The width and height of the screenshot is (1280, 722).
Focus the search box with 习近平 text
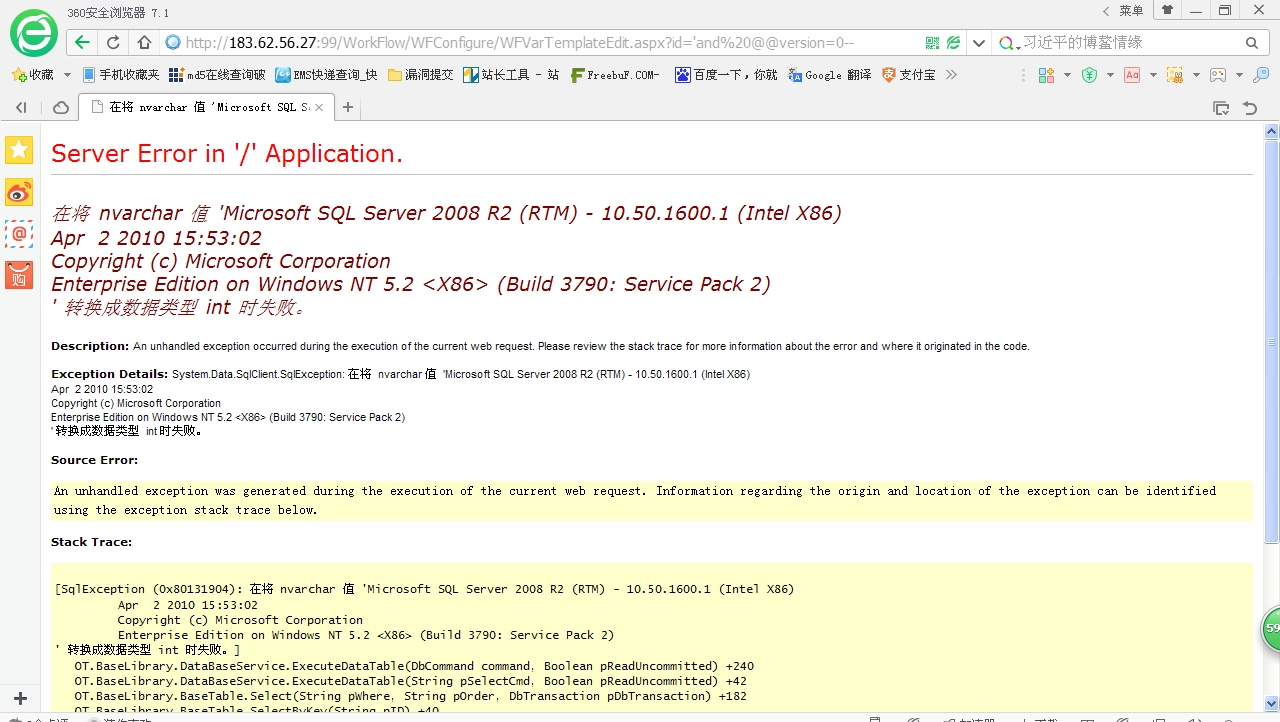(1130, 43)
